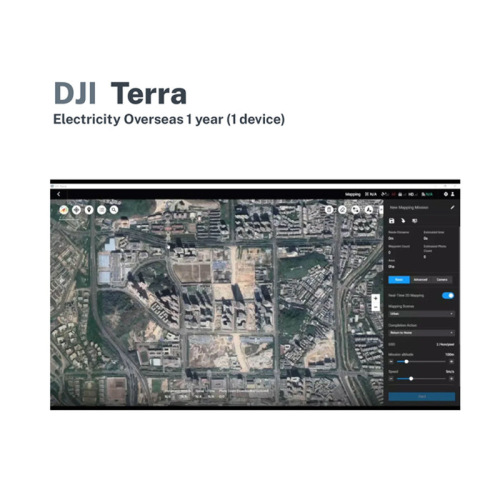Image resolution: width=500 pixels, height=500 pixels.
Task: Click the HD signal status indicator
Action: tap(413, 194)
